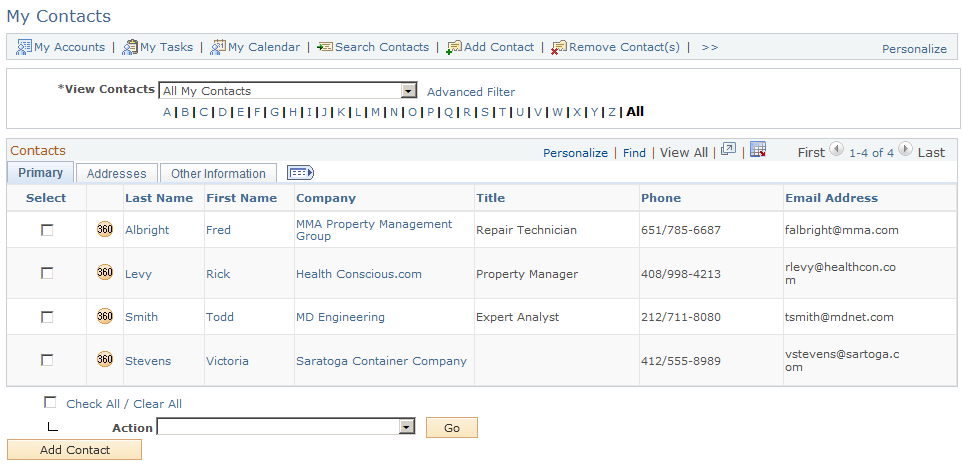Filter contacts by letter S
The width and height of the screenshot is (963, 466).
pos(485,112)
